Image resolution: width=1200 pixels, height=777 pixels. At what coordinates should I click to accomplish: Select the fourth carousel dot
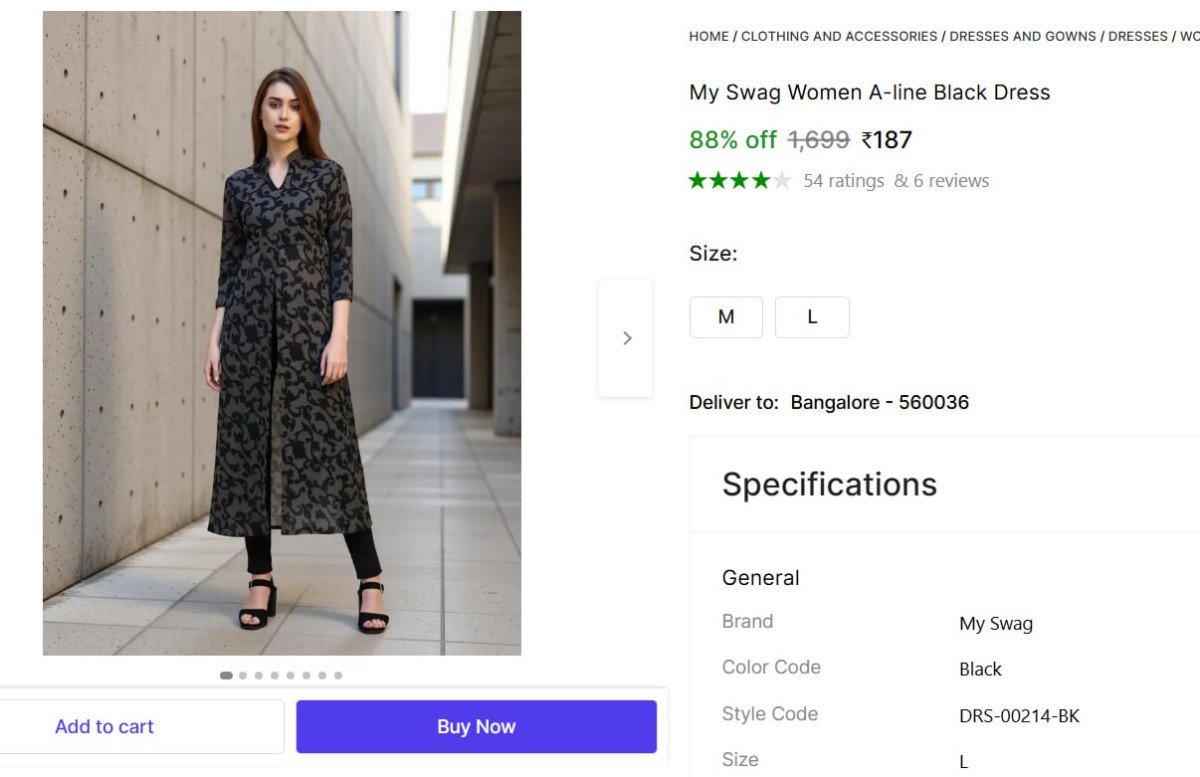coord(274,675)
